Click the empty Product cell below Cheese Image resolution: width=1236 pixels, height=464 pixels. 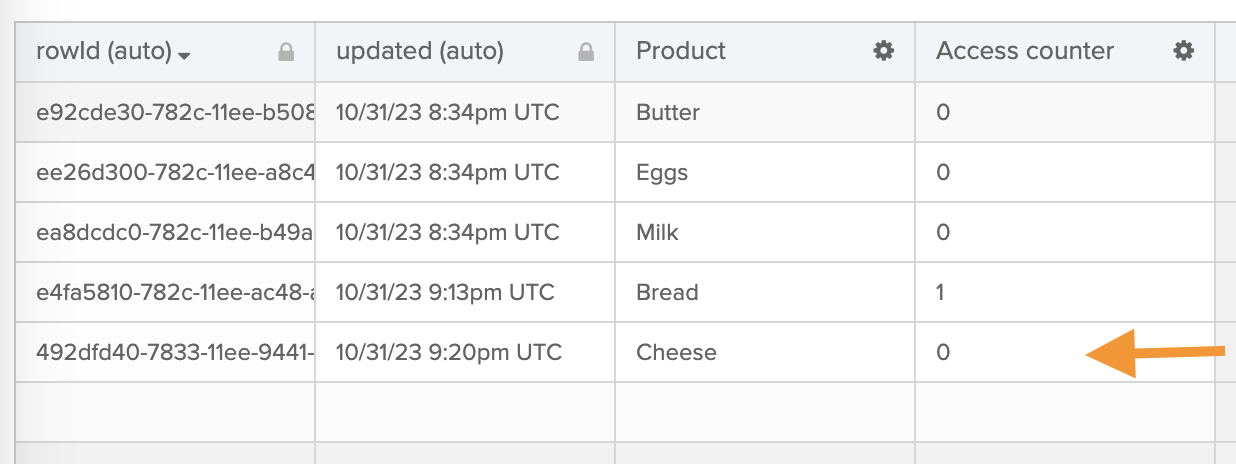(x=764, y=411)
